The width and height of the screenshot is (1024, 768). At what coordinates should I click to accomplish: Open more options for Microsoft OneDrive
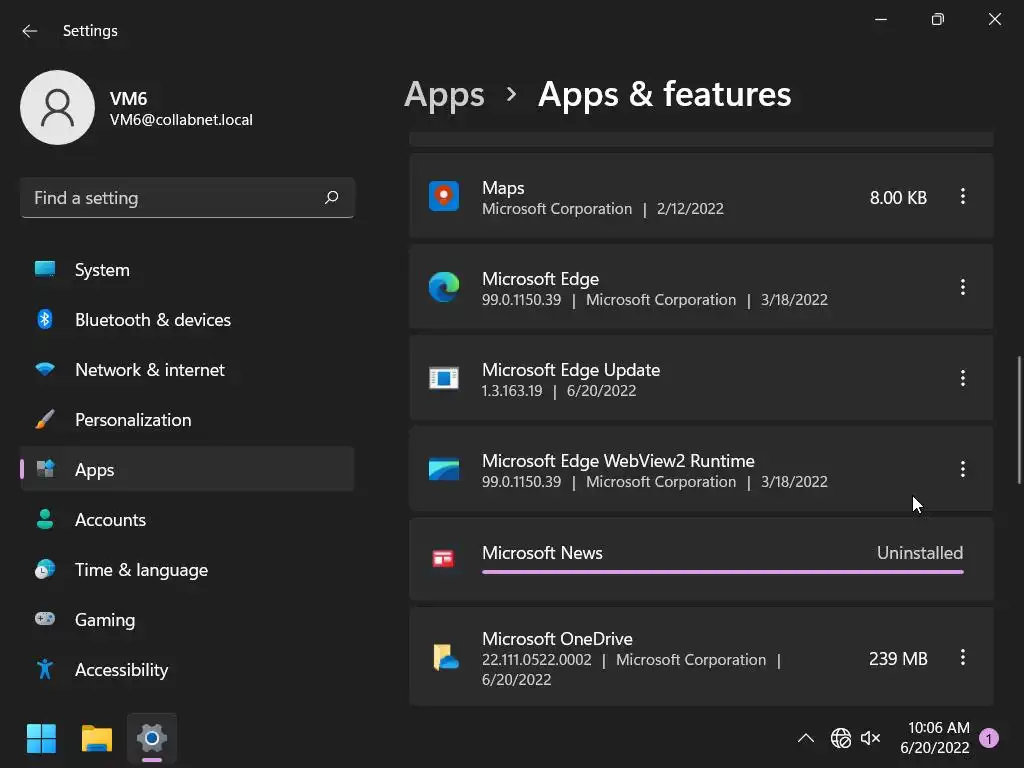point(963,657)
